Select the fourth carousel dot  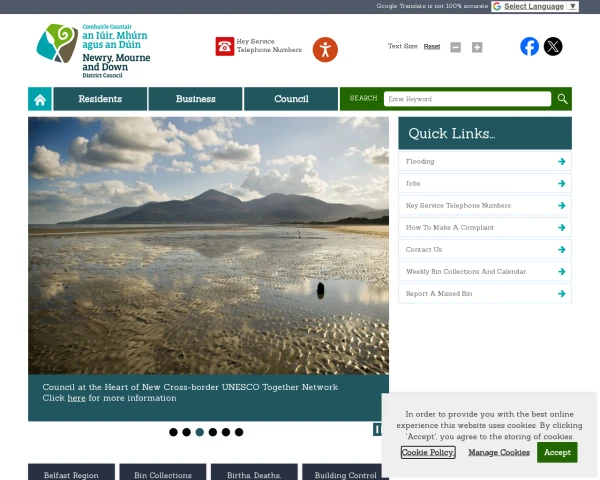click(213, 432)
